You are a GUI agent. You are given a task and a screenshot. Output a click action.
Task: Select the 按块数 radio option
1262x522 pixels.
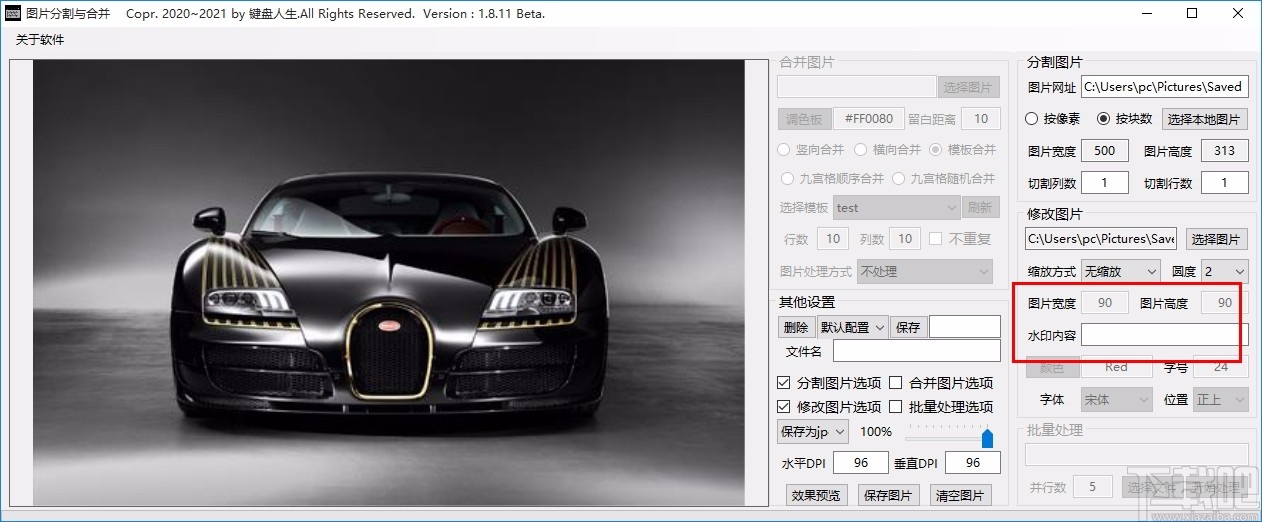pos(1104,119)
